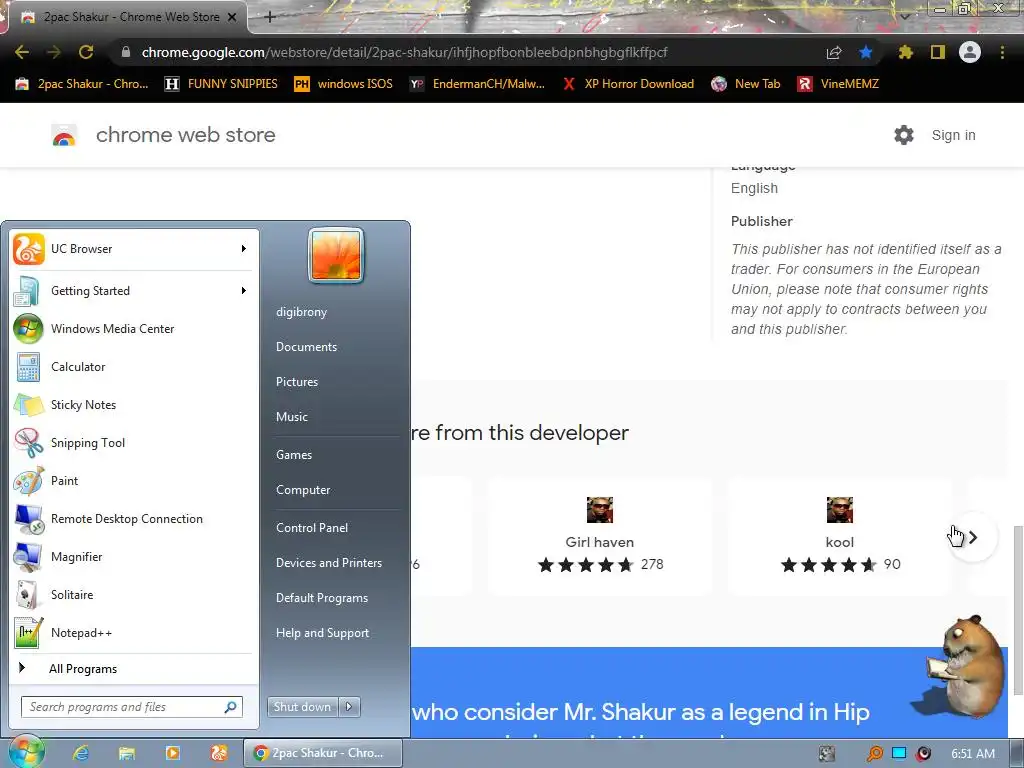Open VineMEMZ bookmark
The image size is (1024, 768).
[x=839, y=84]
